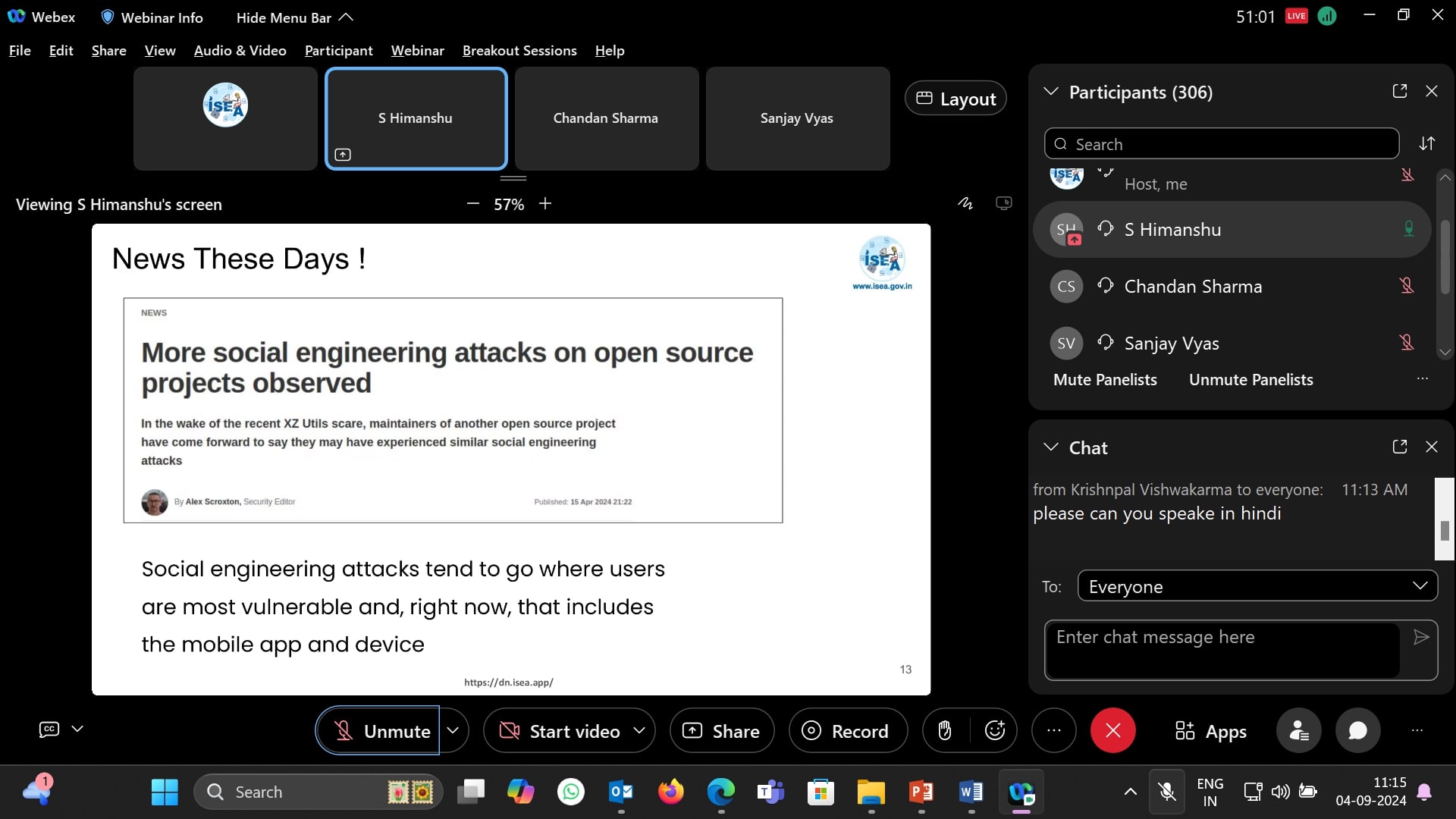Click the Layout button

click(x=955, y=99)
